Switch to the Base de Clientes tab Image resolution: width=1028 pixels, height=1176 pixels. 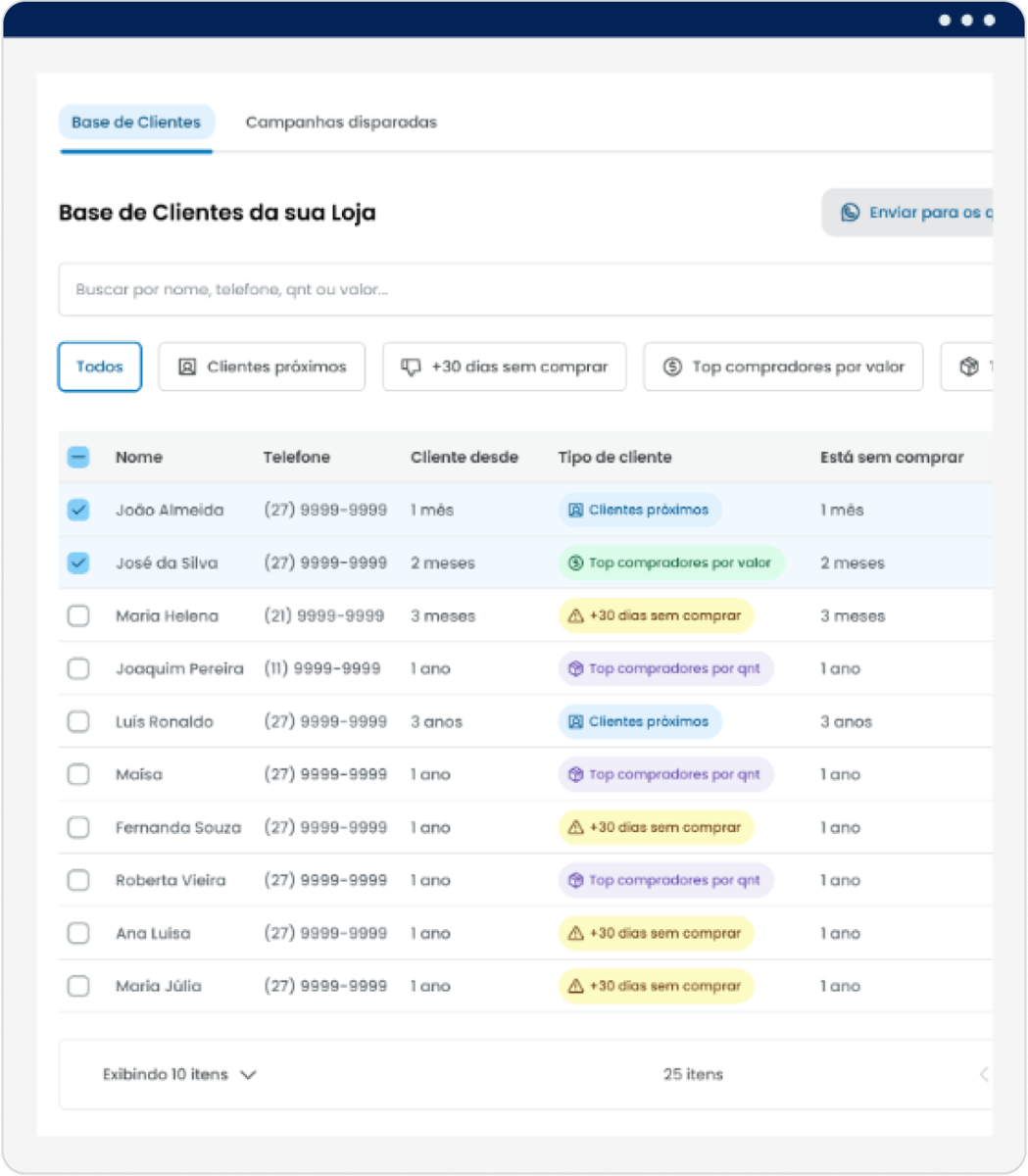(x=136, y=122)
